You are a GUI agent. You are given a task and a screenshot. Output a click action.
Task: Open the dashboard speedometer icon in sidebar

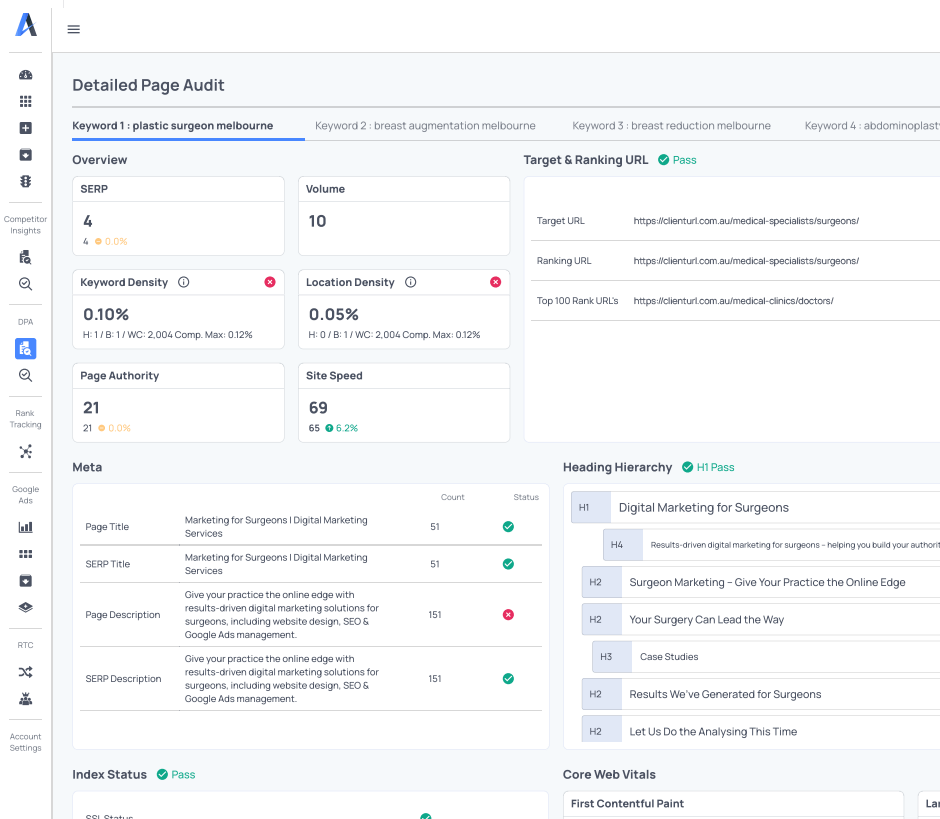(26, 75)
